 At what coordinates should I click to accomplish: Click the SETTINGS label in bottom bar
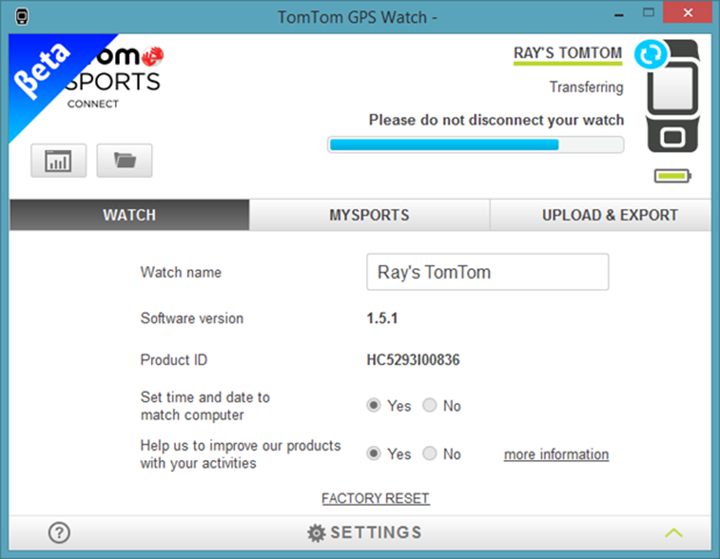(376, 533)
